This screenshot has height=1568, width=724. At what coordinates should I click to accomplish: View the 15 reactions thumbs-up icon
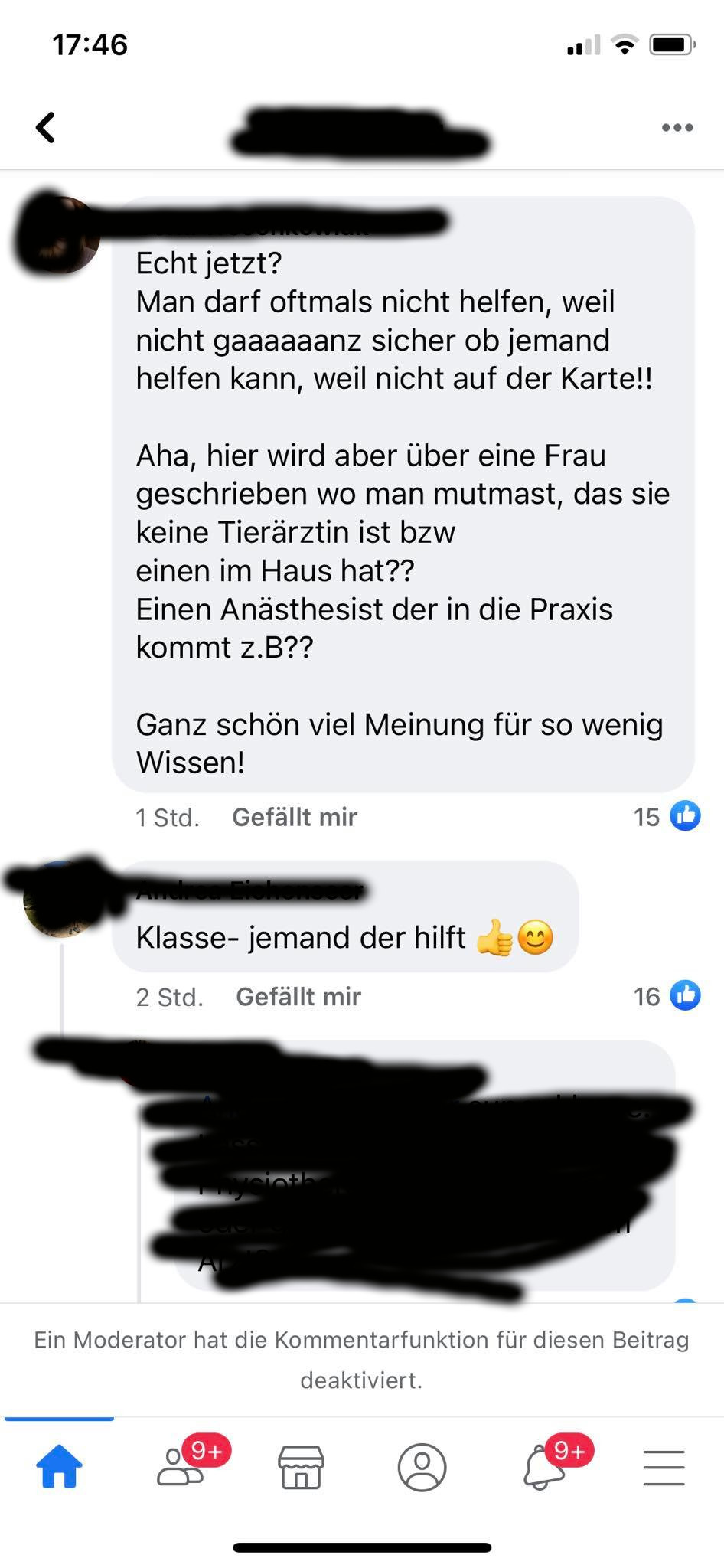(685, 816)
